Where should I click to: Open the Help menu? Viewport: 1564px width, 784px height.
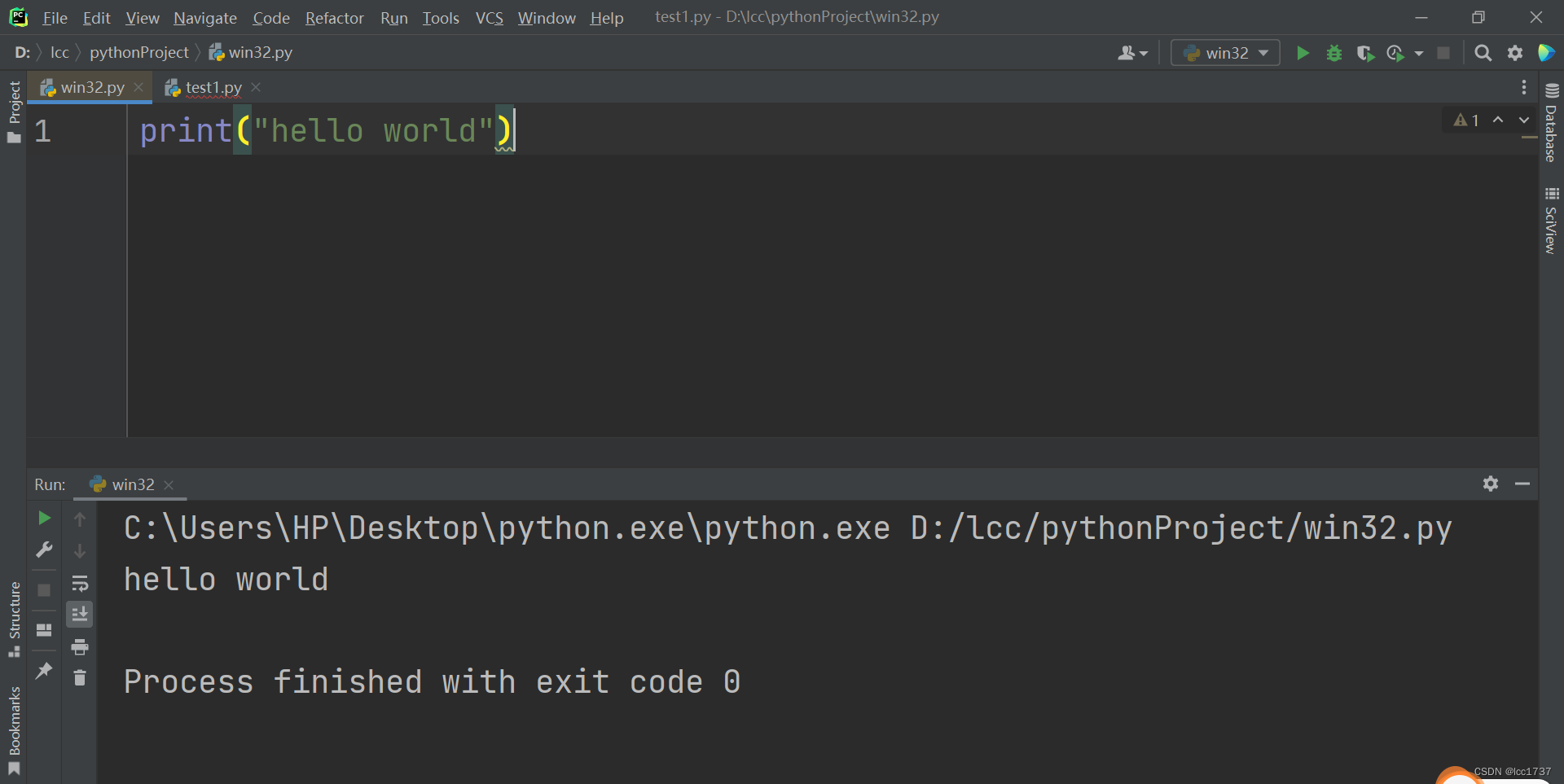(x=607, y=18)
